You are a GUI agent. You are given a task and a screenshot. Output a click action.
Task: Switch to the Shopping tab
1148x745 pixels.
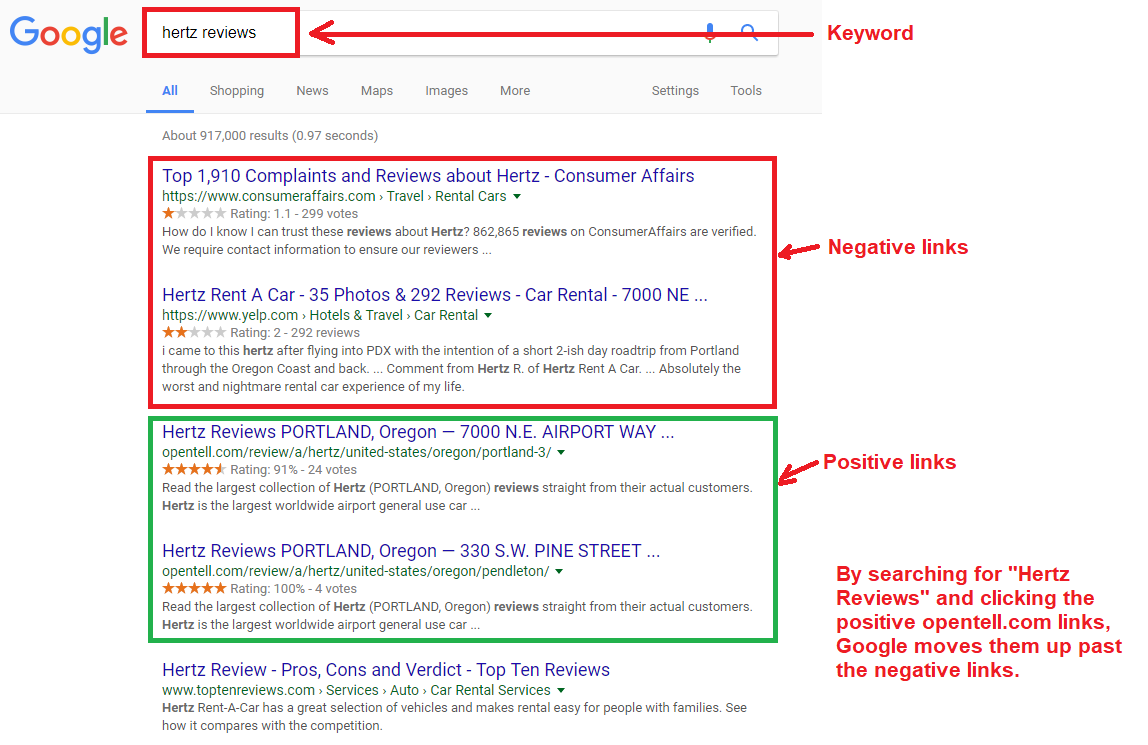236,91
